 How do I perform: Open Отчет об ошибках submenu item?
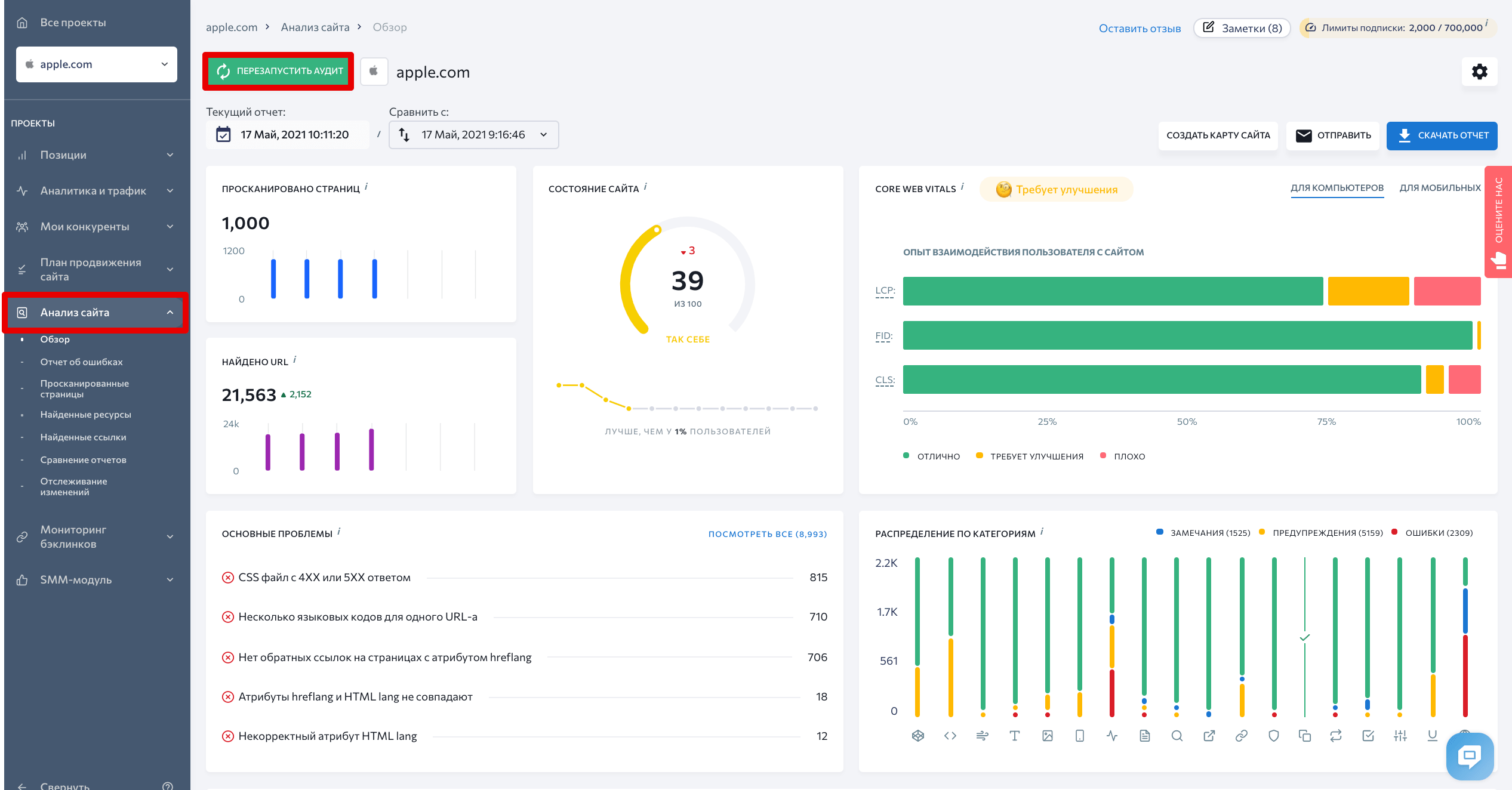81,362
